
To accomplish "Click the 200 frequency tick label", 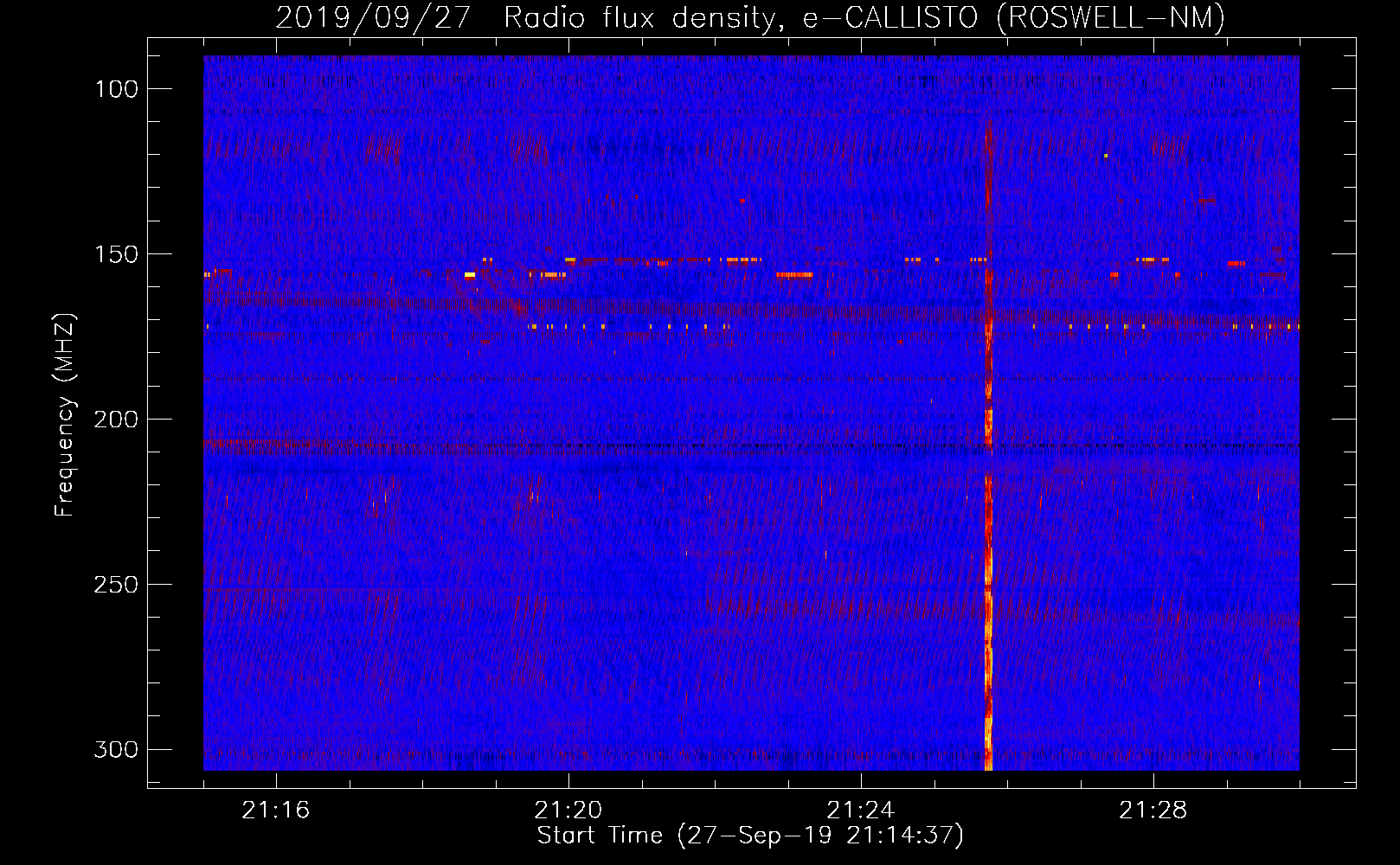I will coord(116,420).
